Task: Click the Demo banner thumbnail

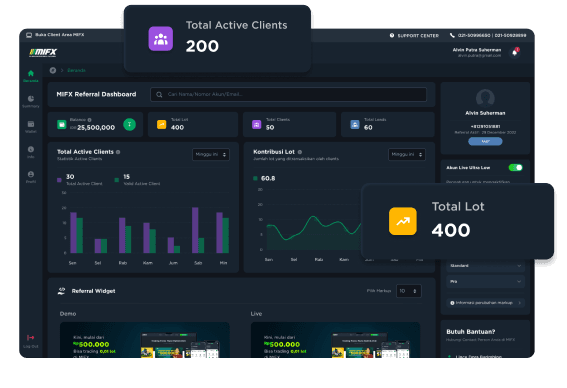Action: [x=145, y=340]
